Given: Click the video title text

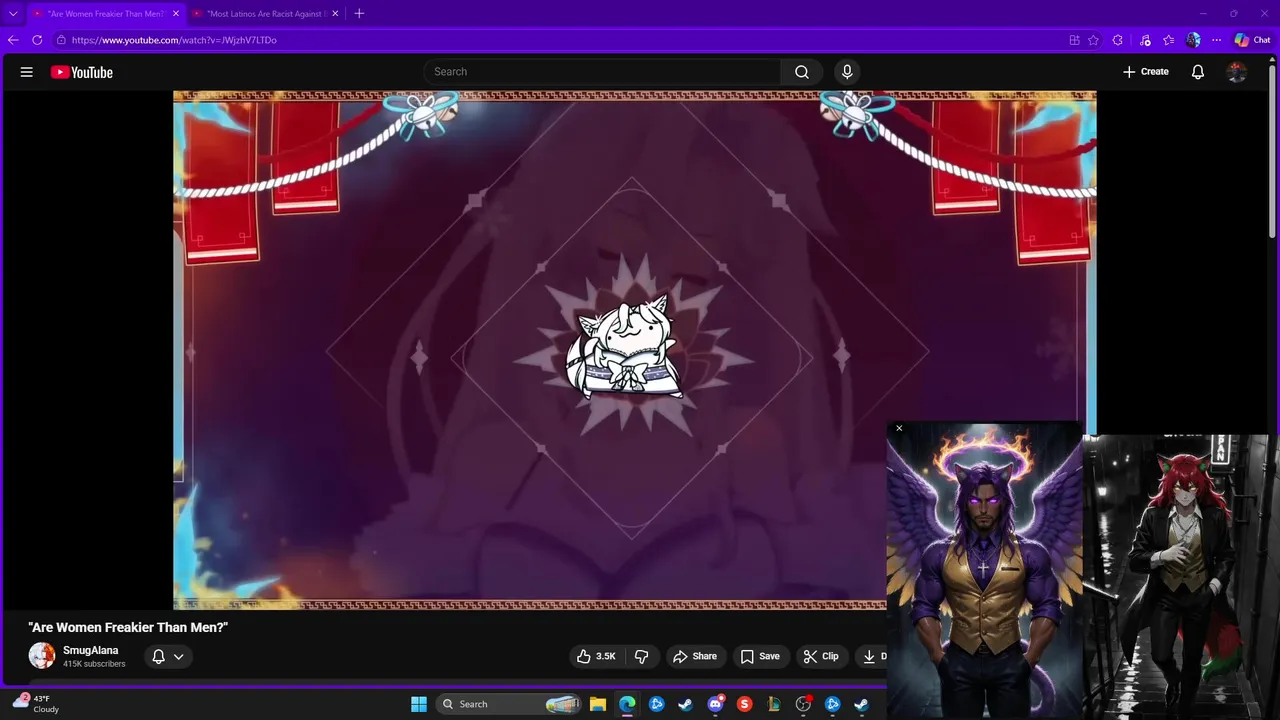Looking at the screenshot, I should 128,627.
